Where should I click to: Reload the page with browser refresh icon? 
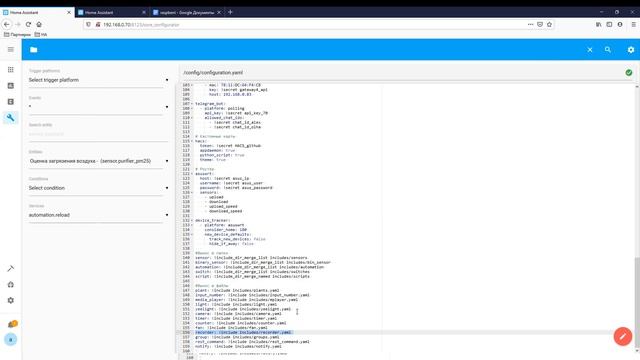[28, 24]
